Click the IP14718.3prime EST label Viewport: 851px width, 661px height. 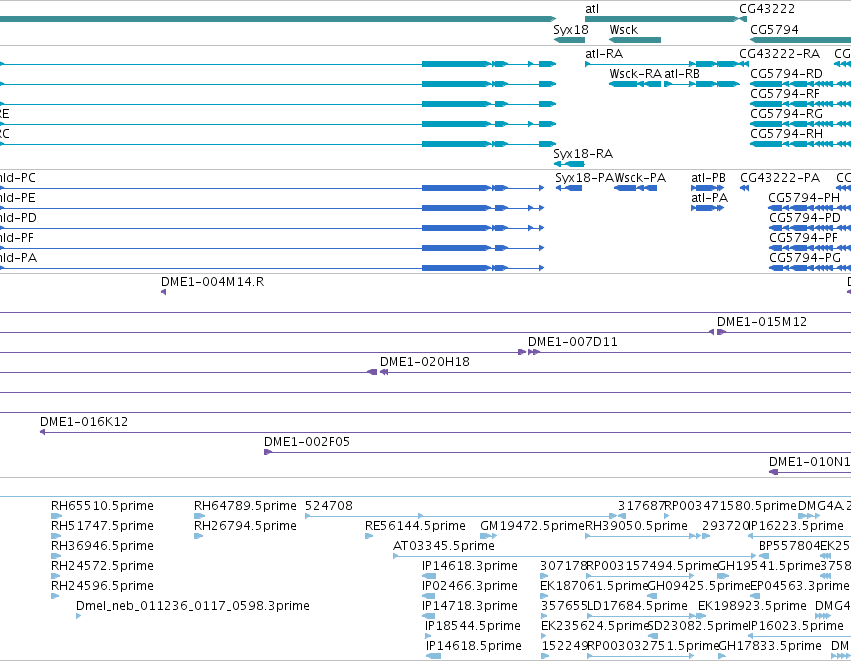(470, 606)
